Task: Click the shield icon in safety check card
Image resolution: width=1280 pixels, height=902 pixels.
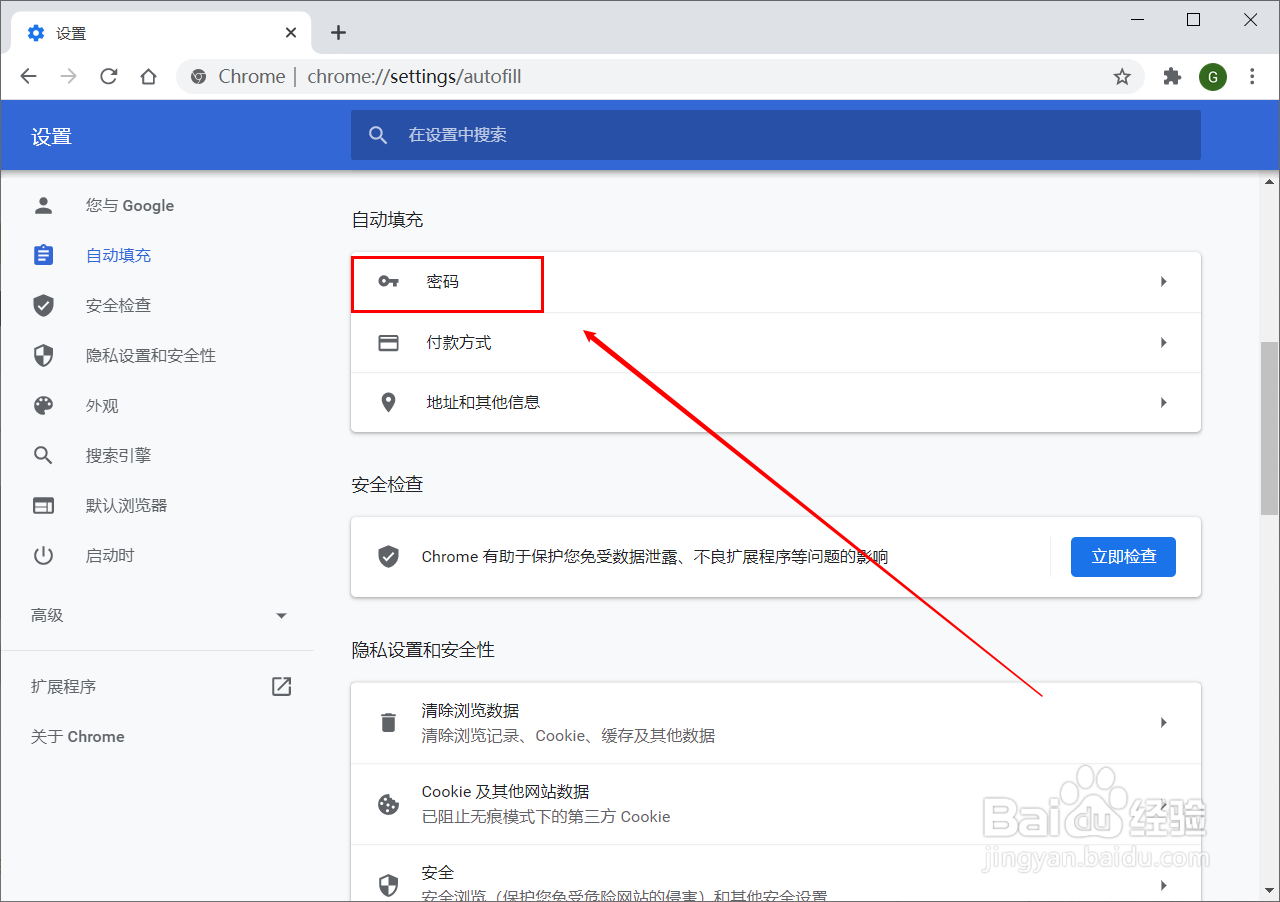Action: pos(388,557)
